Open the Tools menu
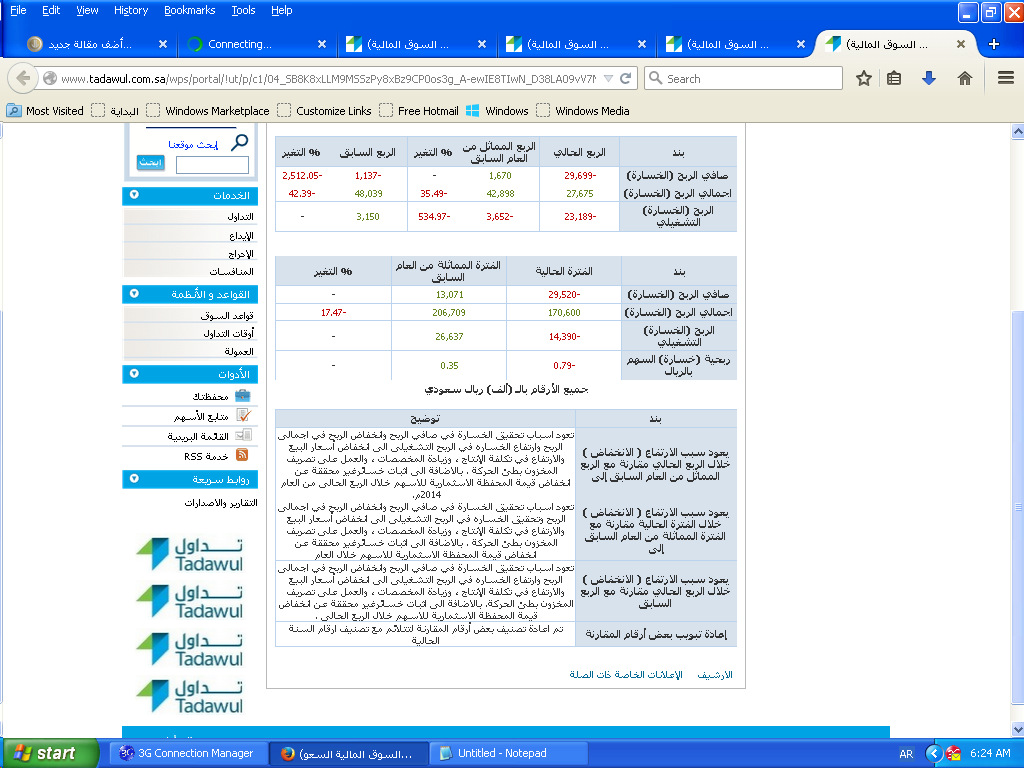1024x768 pixels. pos(243,10)
